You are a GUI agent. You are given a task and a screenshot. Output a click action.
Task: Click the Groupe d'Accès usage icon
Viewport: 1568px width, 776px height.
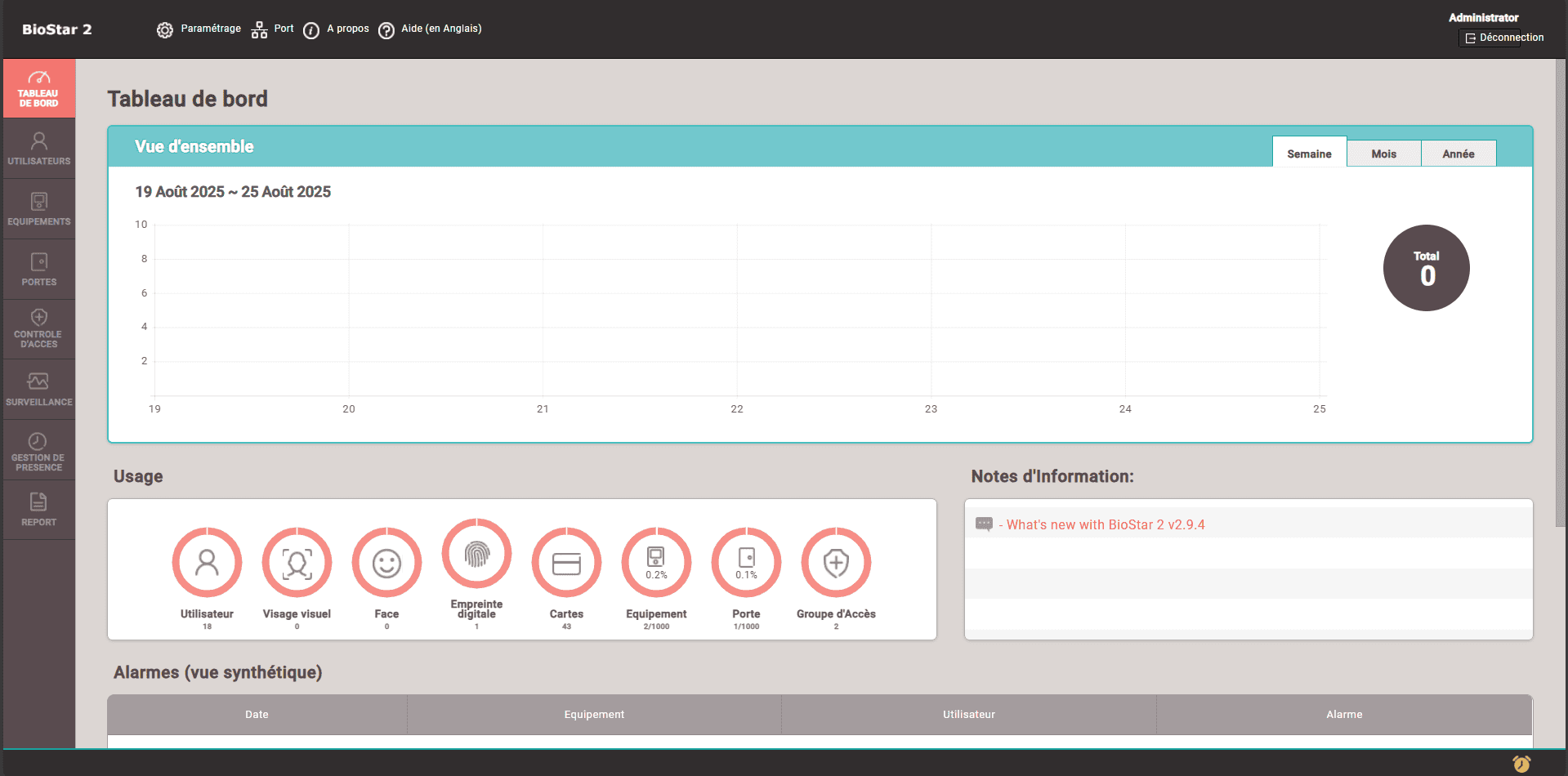click(835, 562)
